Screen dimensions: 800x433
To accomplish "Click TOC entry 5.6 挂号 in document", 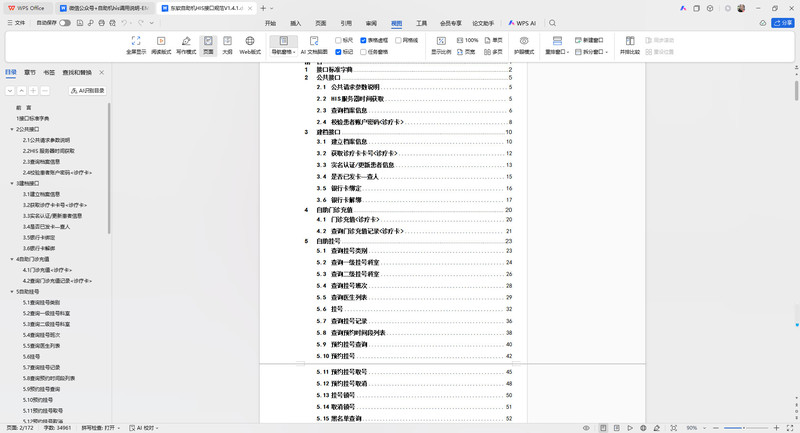I will click(x=414, y=309).
